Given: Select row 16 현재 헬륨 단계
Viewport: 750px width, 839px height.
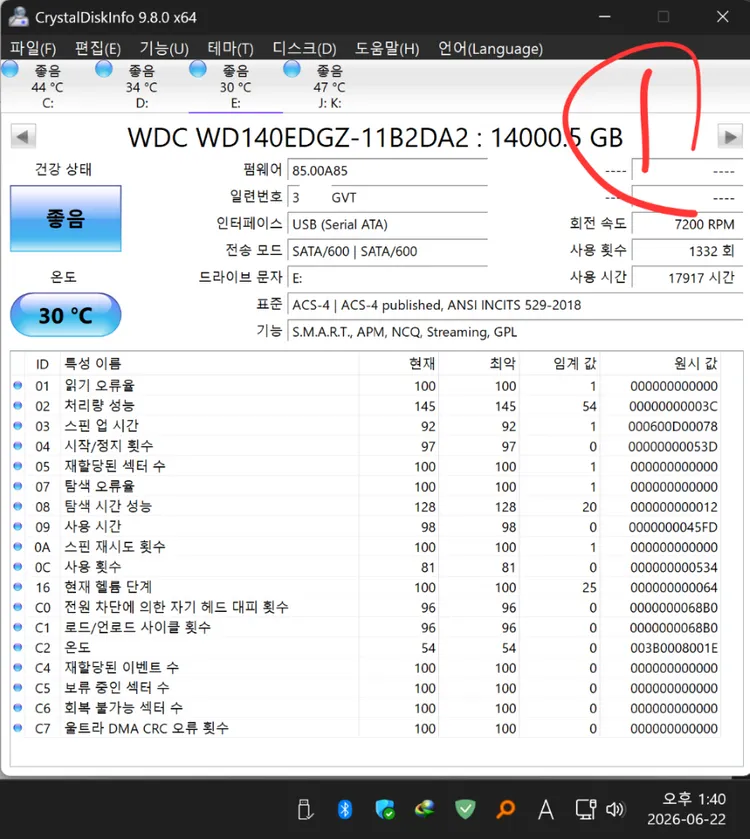Looking at the screenshot, I should pyautogui.click(x=366, y=588).
